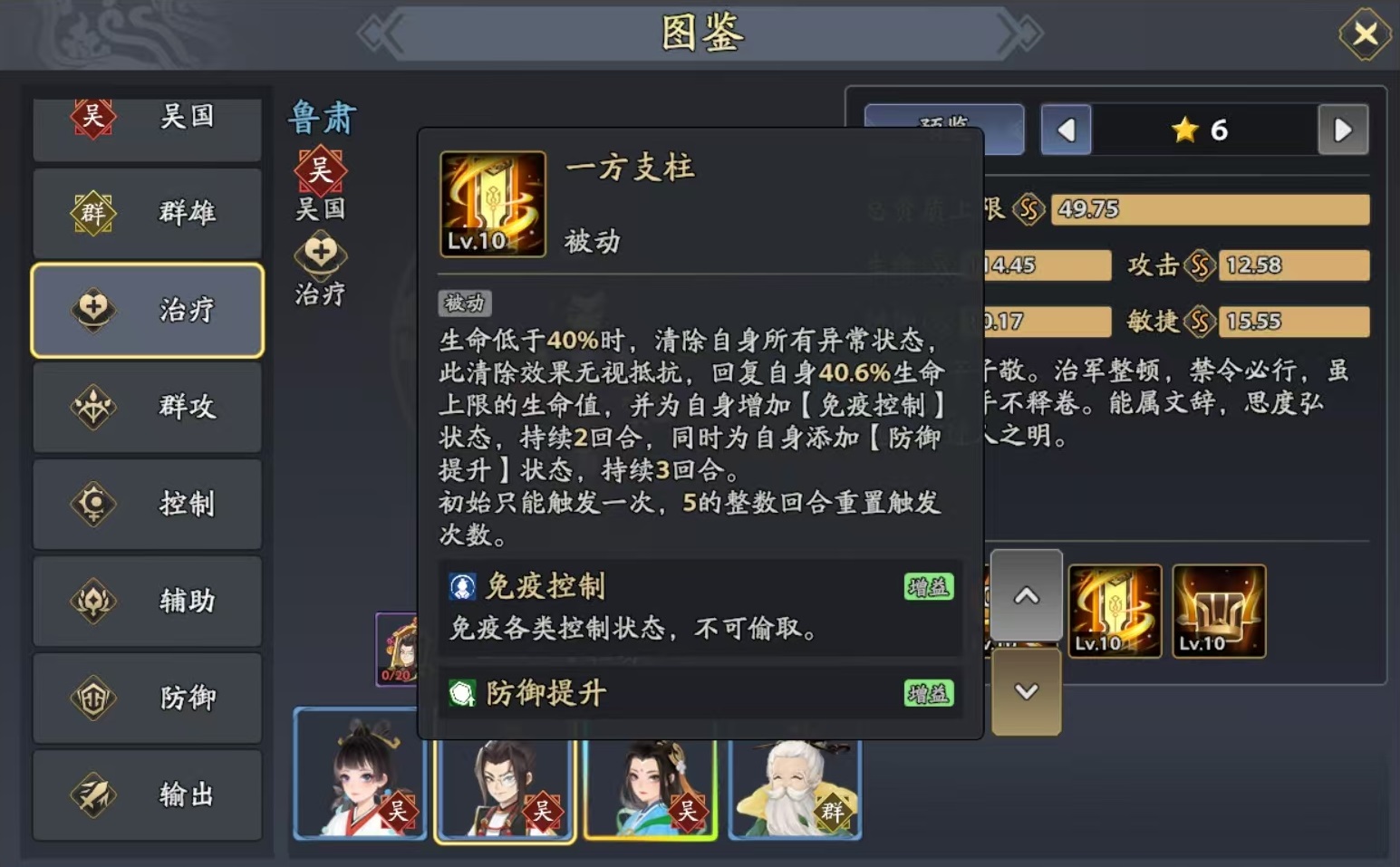Click the 治疗 selected category button
Image resolution: width=1400 pixels, height=867 pixels.
click(148, 310)
